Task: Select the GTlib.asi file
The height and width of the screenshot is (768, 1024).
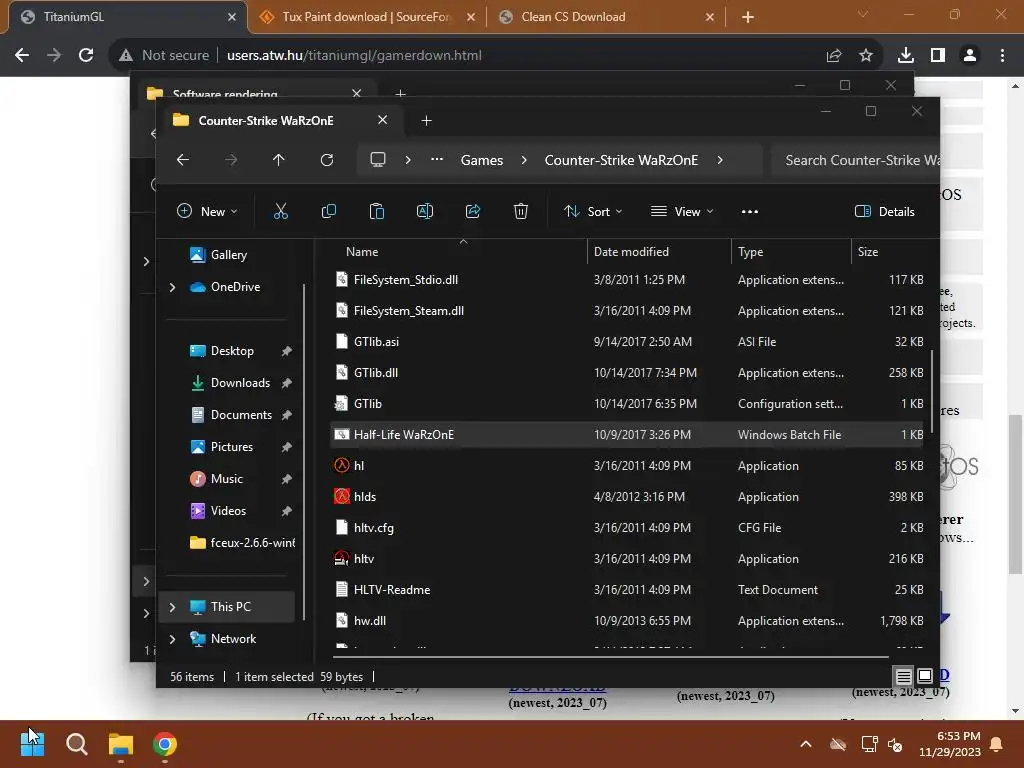Action: click(627, 342)
